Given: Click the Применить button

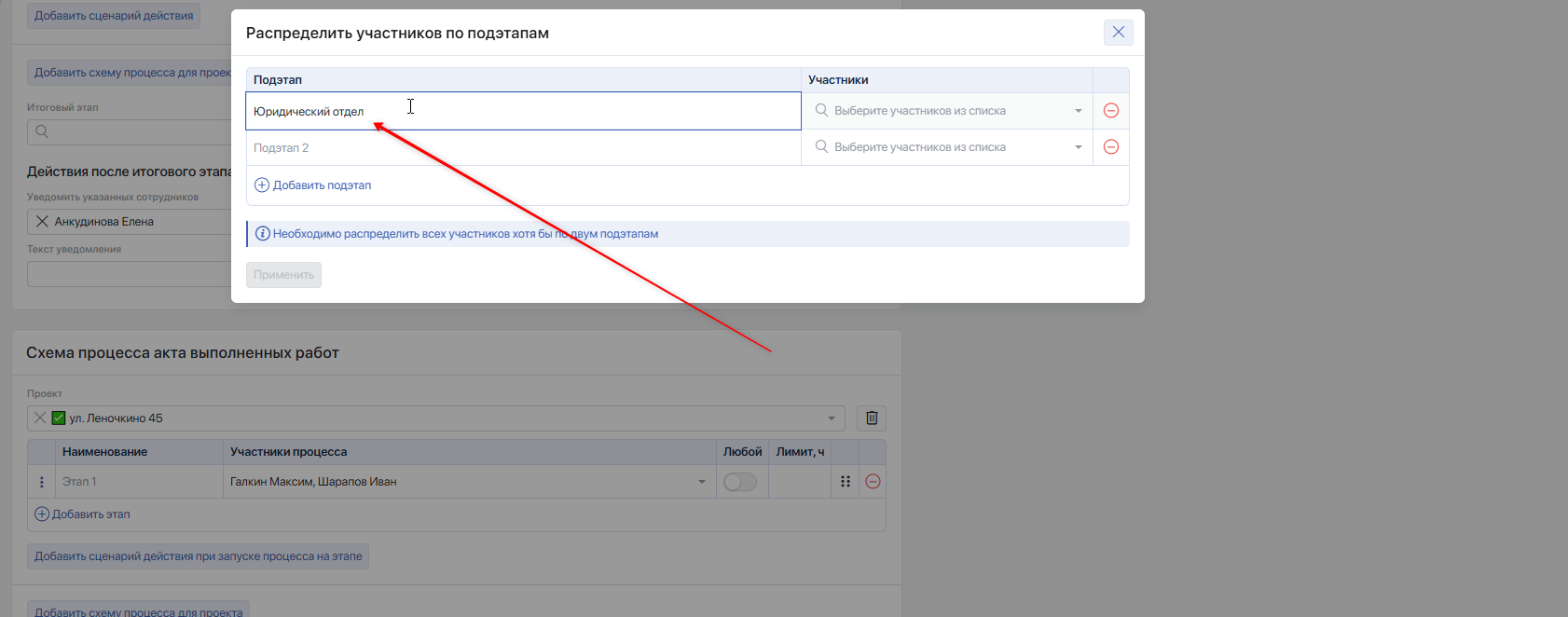Looking at the screenshot, I should (x=284, y=275).
